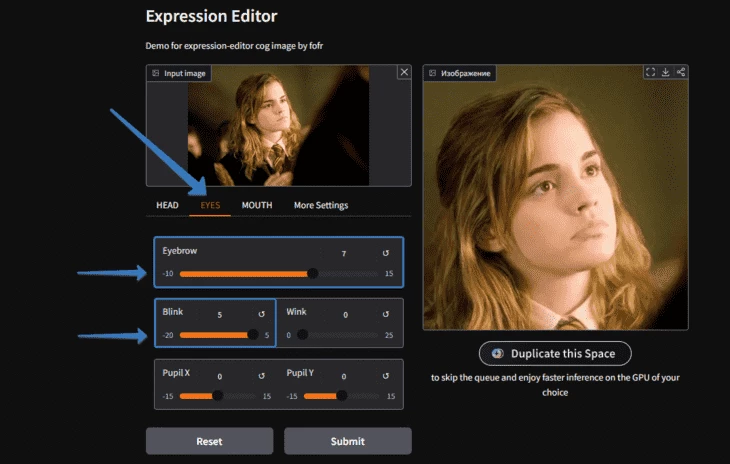Click the Pupil Y label
Image resolution: width=730 pixels, height=464 pixels.
tap(300, 373)
